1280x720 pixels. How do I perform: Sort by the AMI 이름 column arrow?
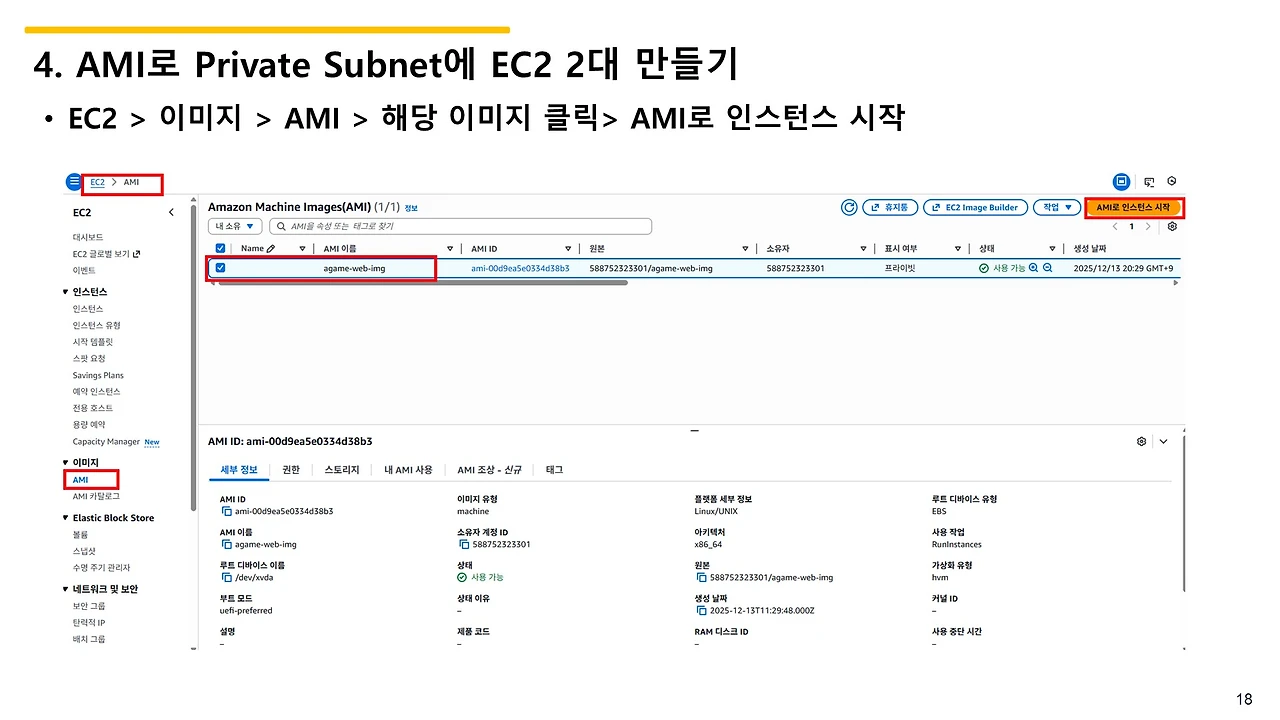tap(448, 248)
